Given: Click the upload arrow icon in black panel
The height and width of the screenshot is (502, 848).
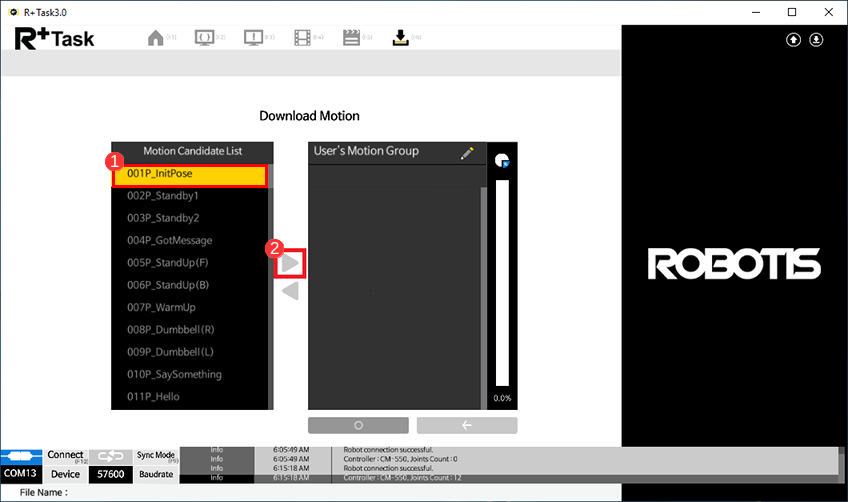Looking at the screenshot, I should point(794,40).
